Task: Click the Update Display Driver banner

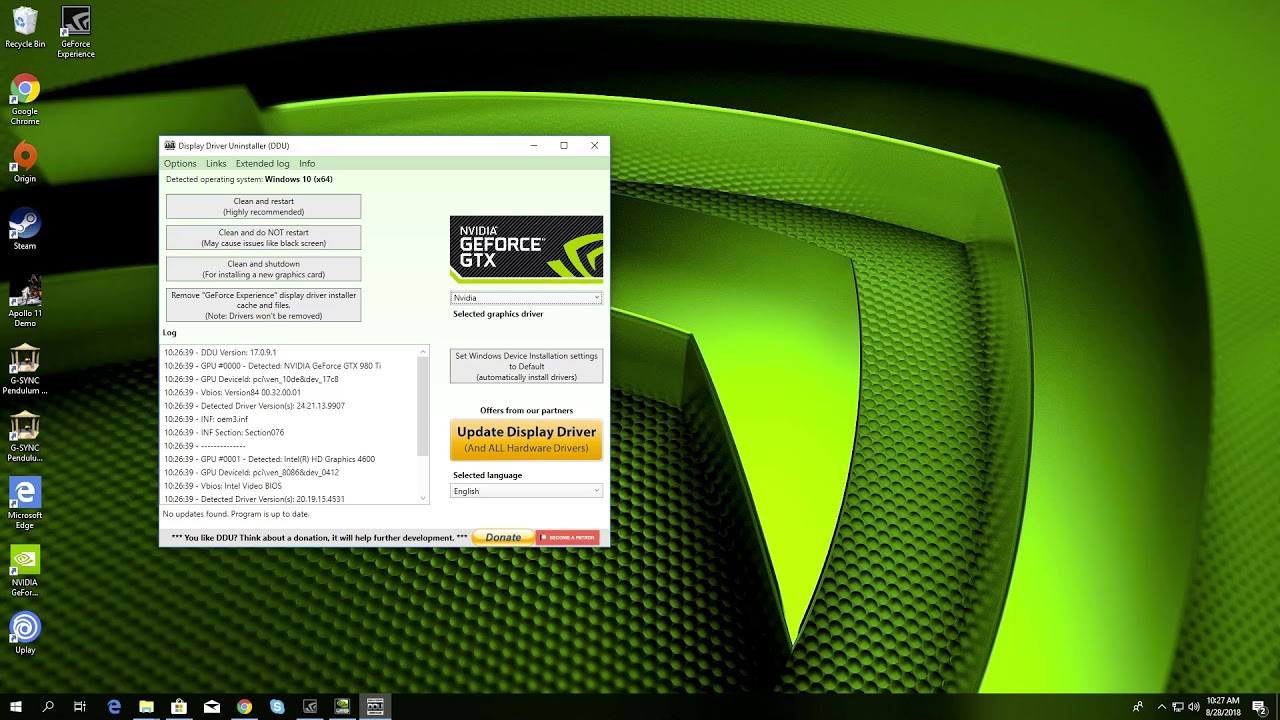Action: (x=526, y=439)
